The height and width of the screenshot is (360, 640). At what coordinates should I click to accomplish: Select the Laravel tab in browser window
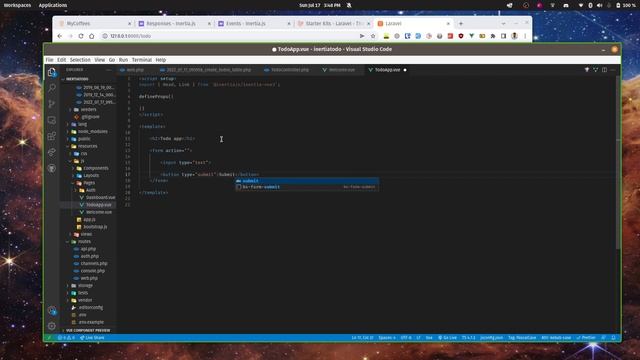[413, 24]
